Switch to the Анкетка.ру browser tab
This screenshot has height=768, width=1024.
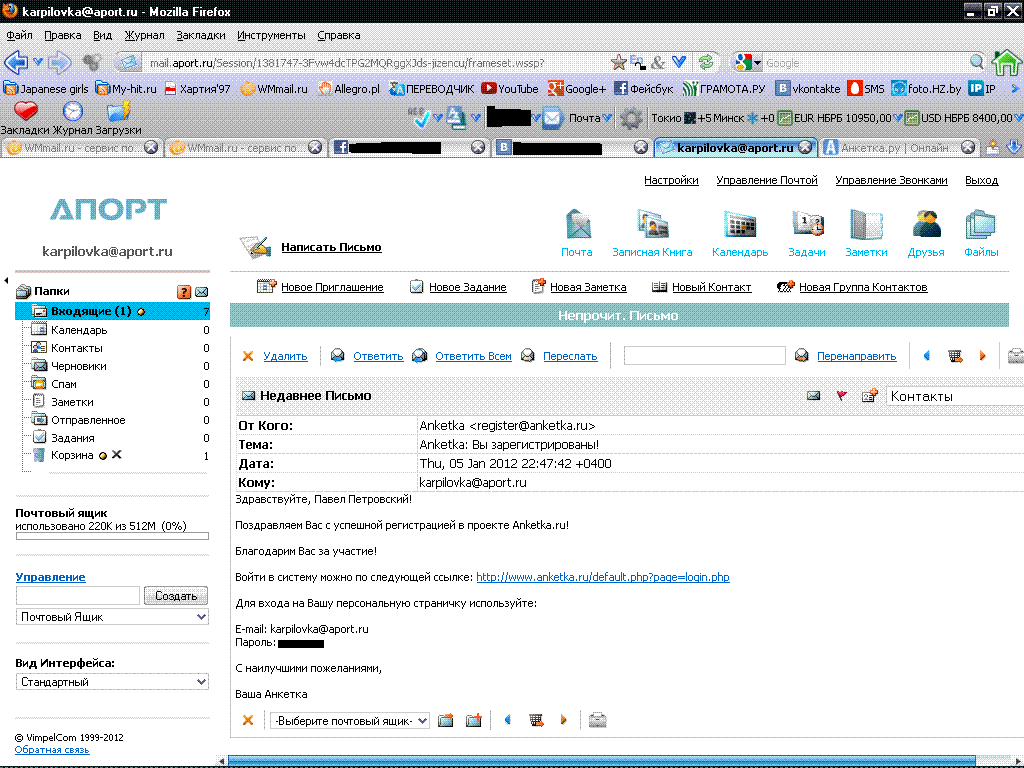(x=897, y=148)
